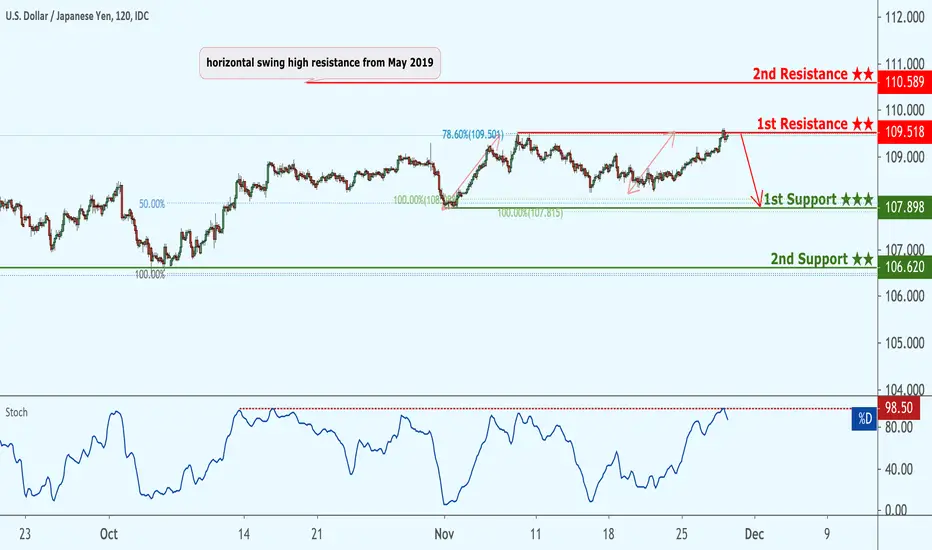This screenshot has width=932, height=550.
Task: Click the 98.50 stochastic value tag
Action: 899,408
